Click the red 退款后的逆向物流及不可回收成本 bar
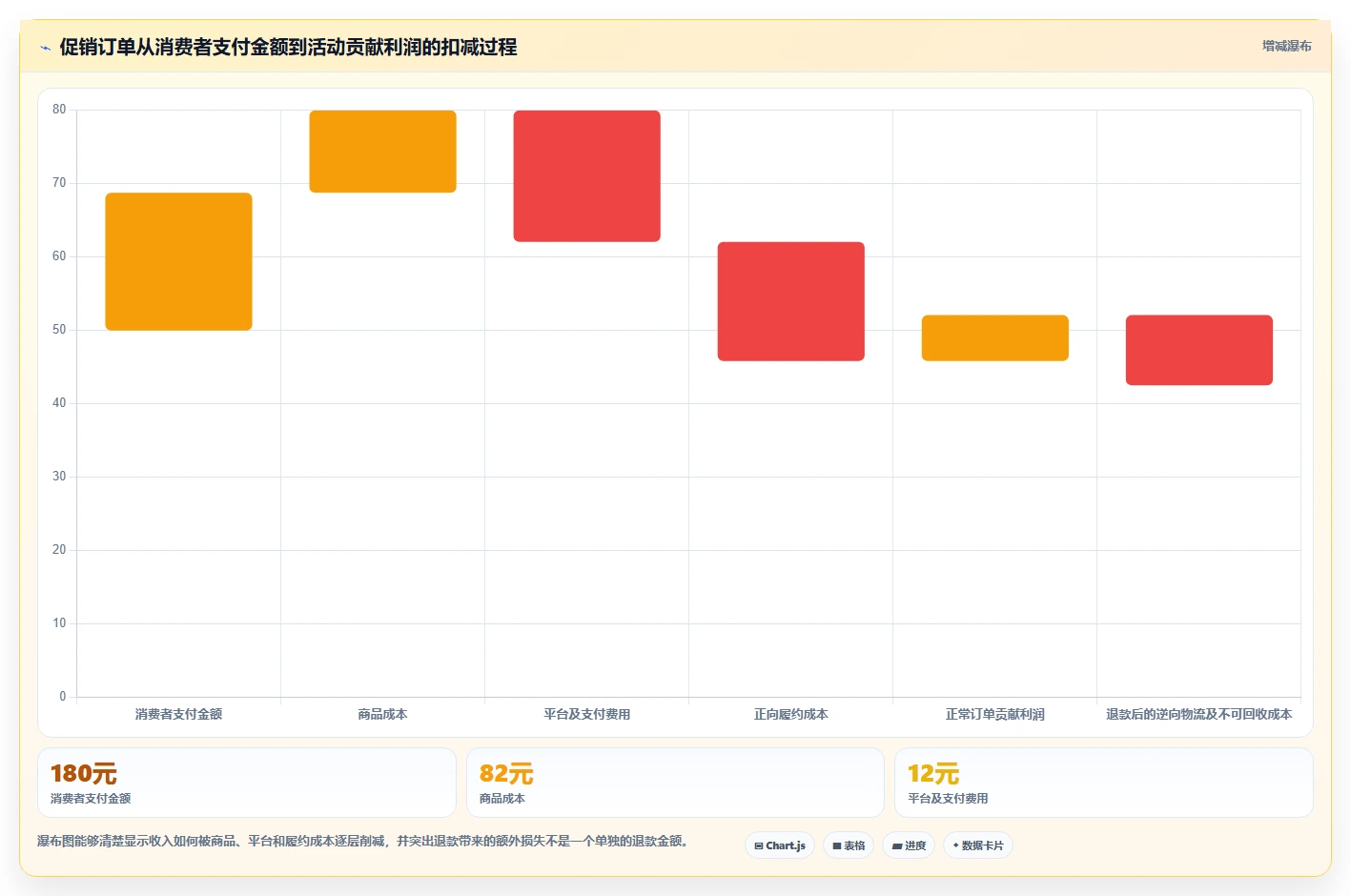 coord(1198,350)
